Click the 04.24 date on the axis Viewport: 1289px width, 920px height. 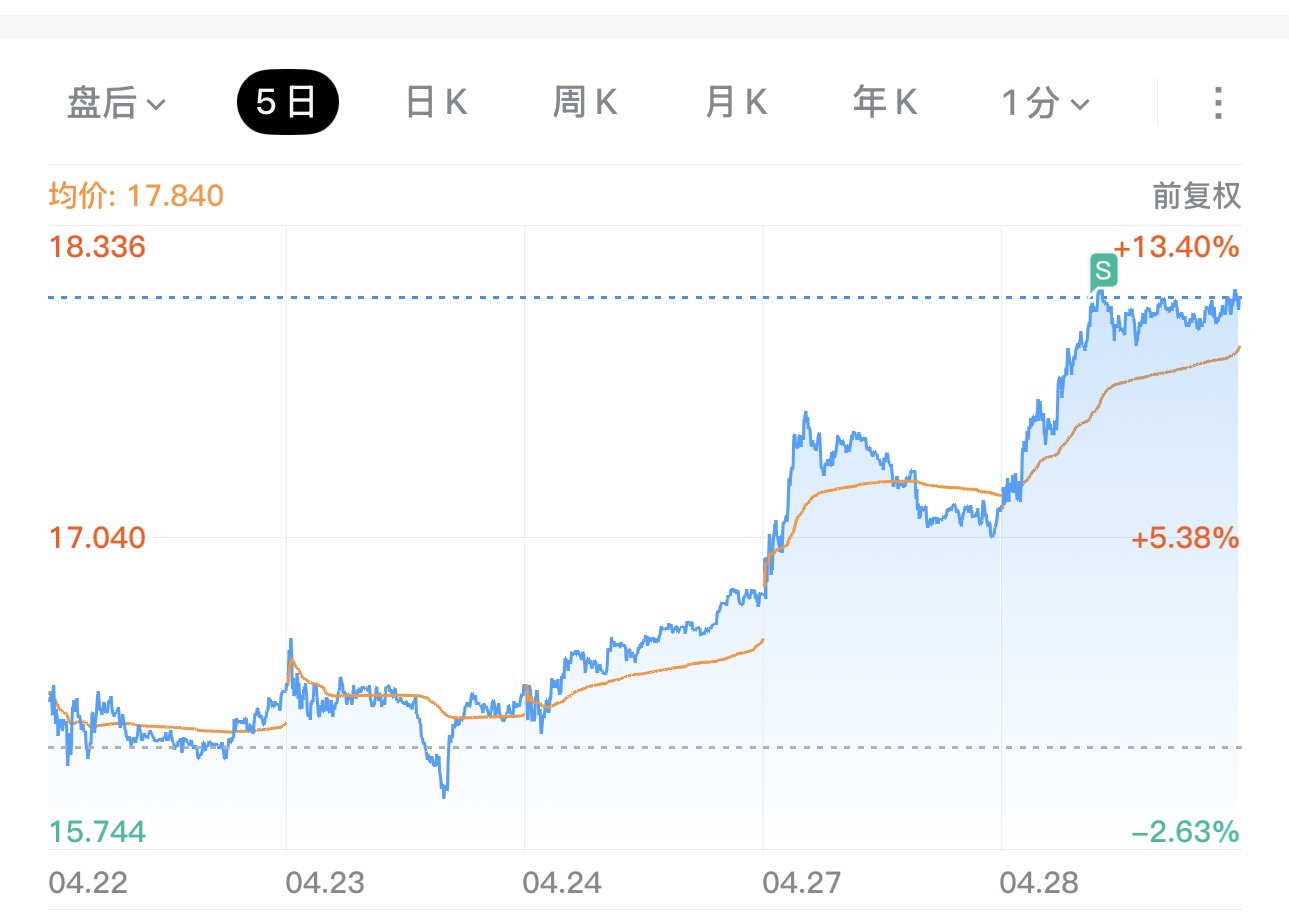pos(563,883)
